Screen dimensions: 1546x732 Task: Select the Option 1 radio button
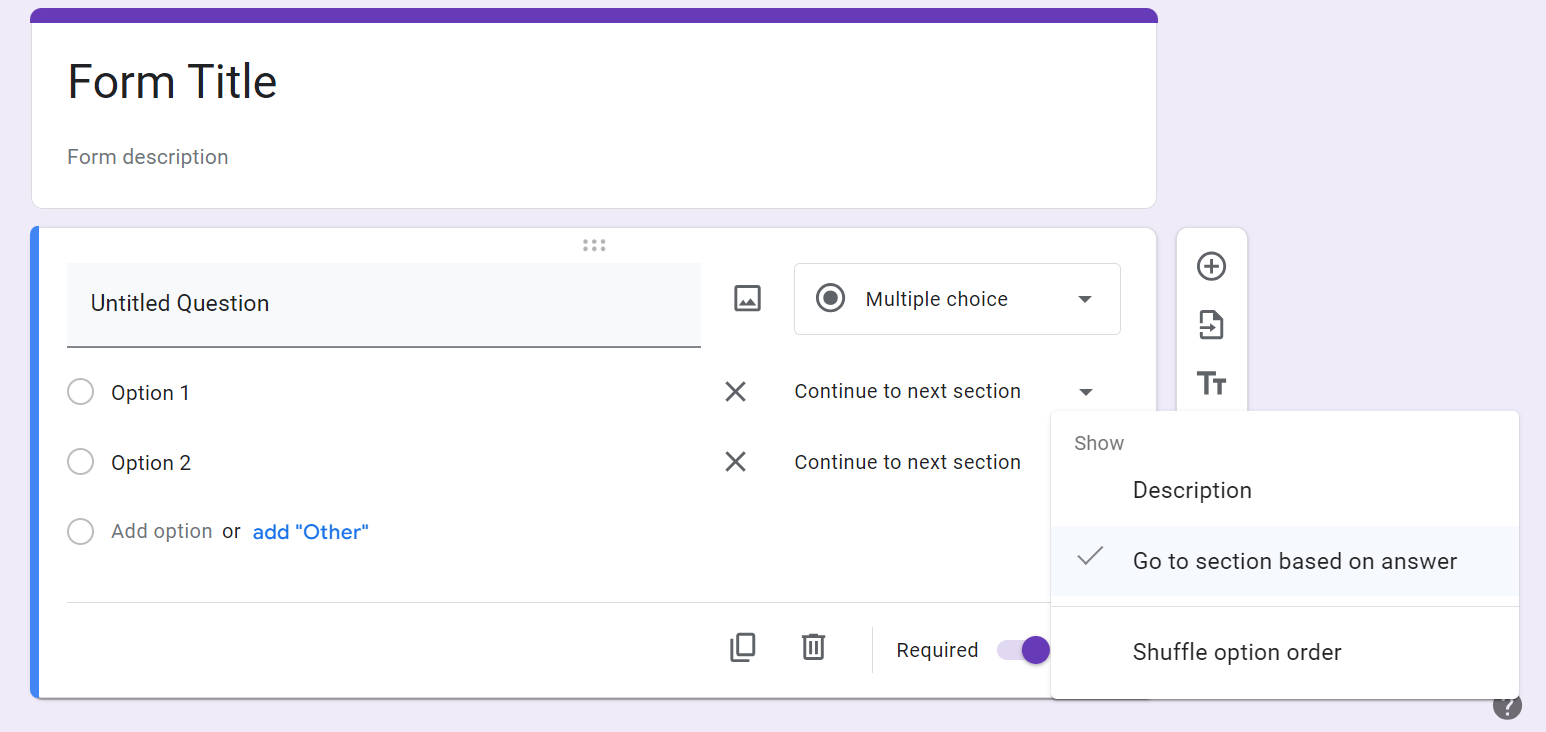click(x=80, y=392)
